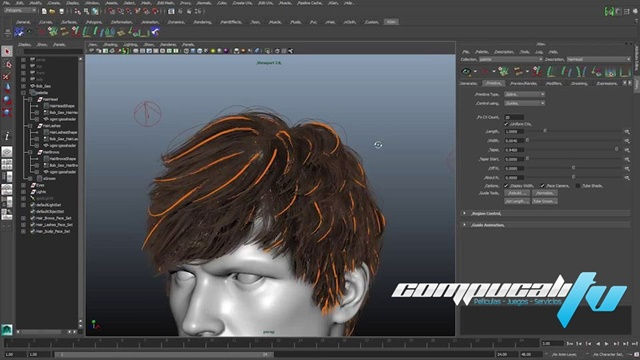
Task: Activate the Paint Selection tool
Action: (x=7, y=76)
